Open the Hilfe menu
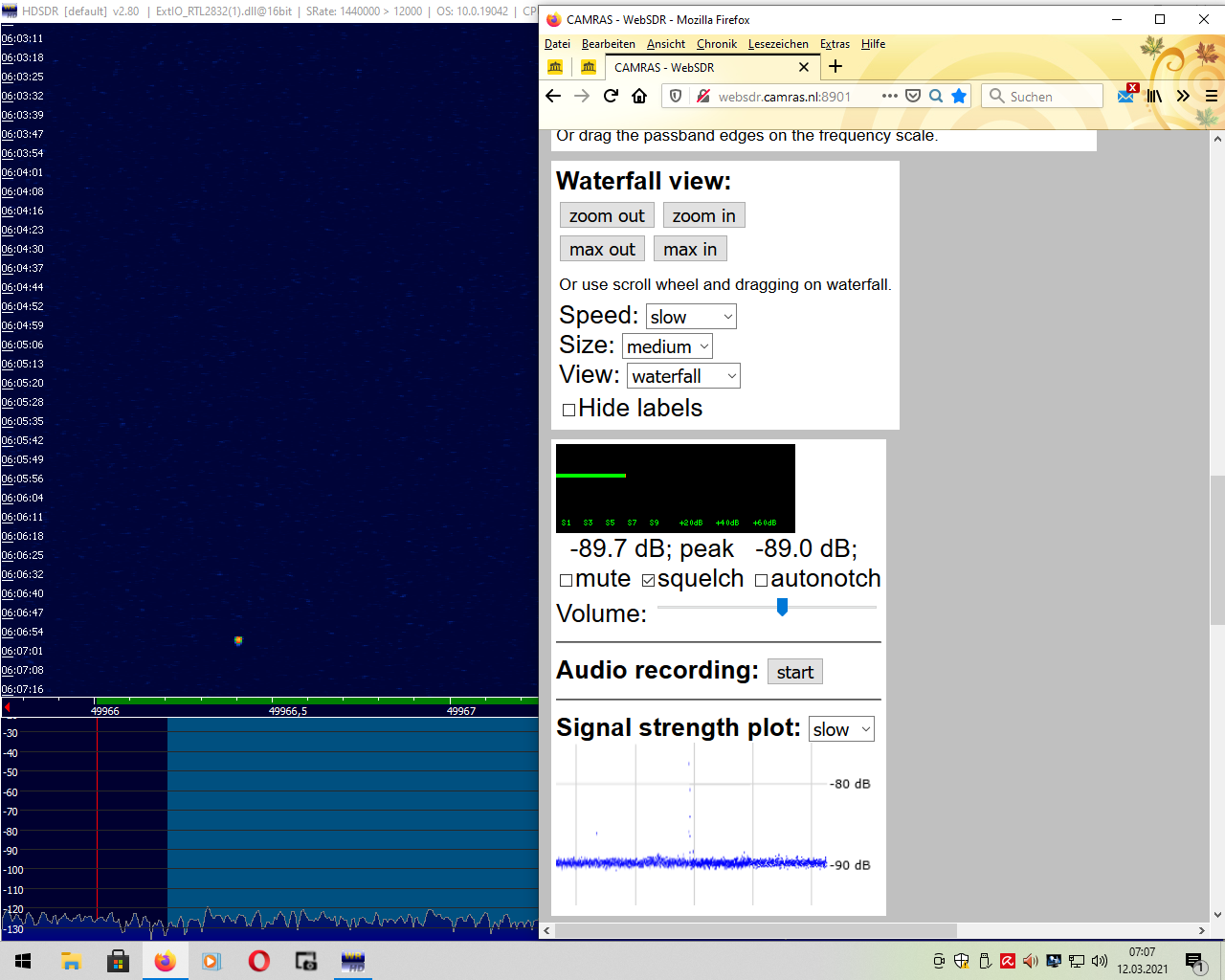This screenshot has height=980, width=1225. click(873, 44)
